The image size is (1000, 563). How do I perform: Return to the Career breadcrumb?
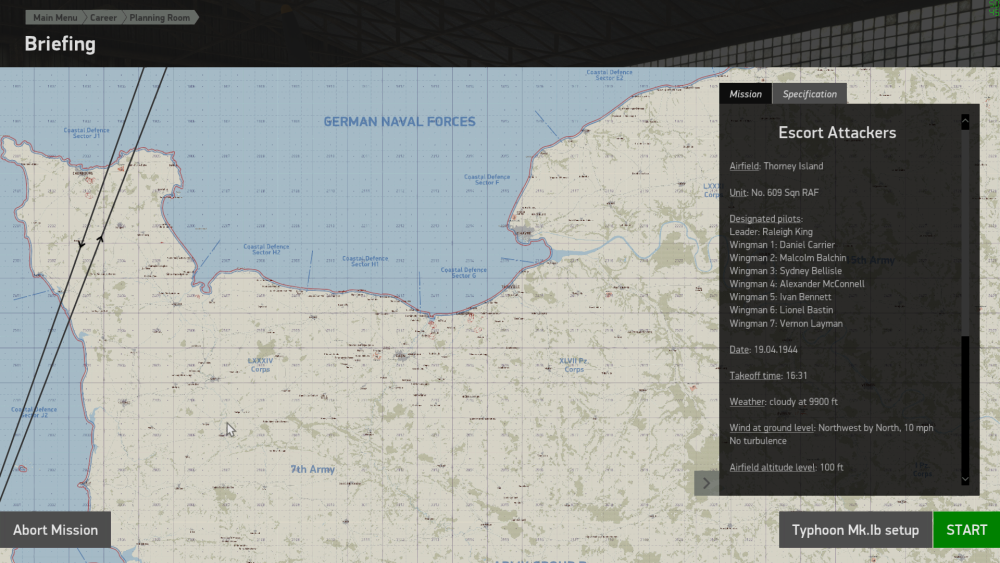click(x=103, y=18)
